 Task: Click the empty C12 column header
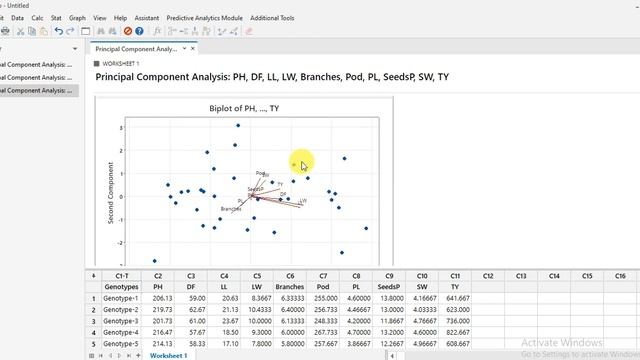(488, 276)
